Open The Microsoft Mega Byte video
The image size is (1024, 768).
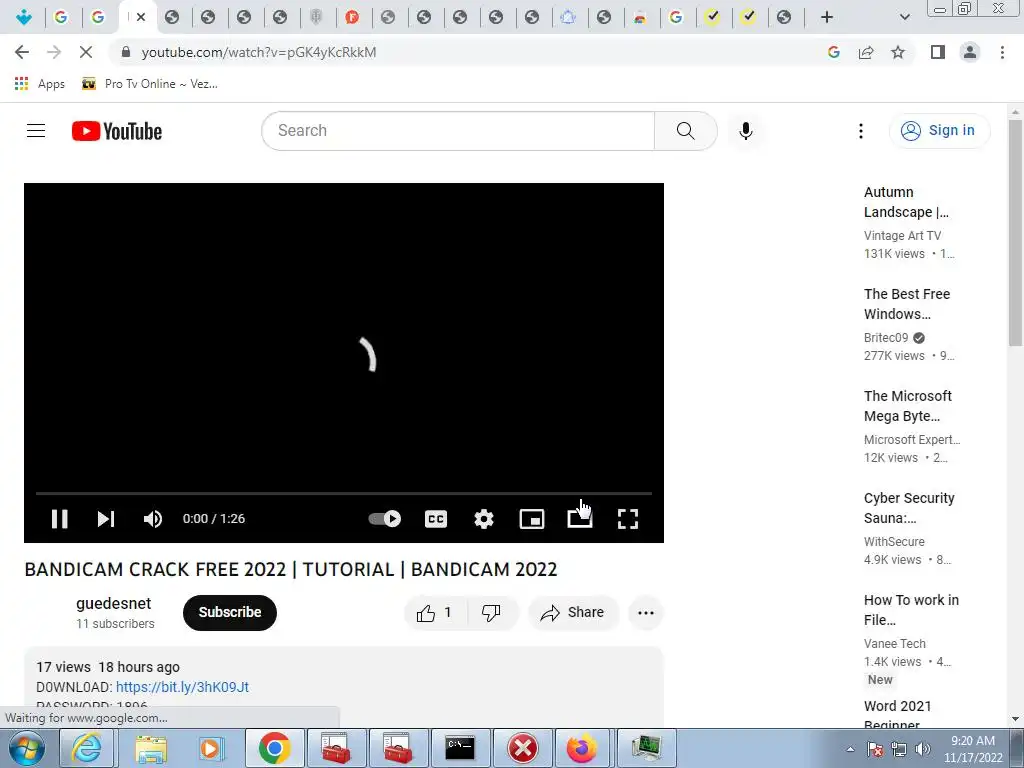pyautogui.click(x=908, y=406)
